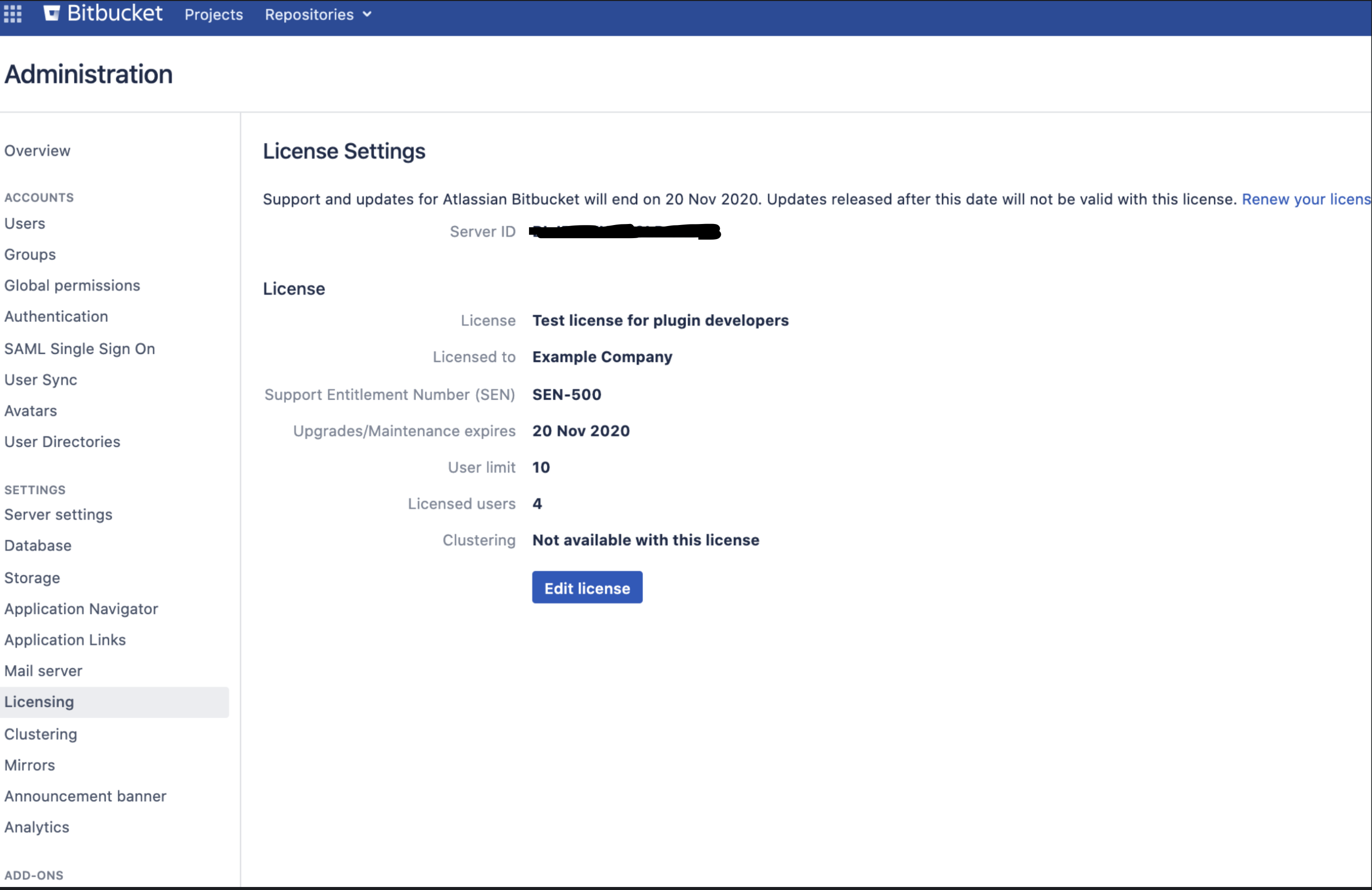Open Authentication settings
Image resolution: width=1372 pixels, height=890 pixels.
click(56, 317)
